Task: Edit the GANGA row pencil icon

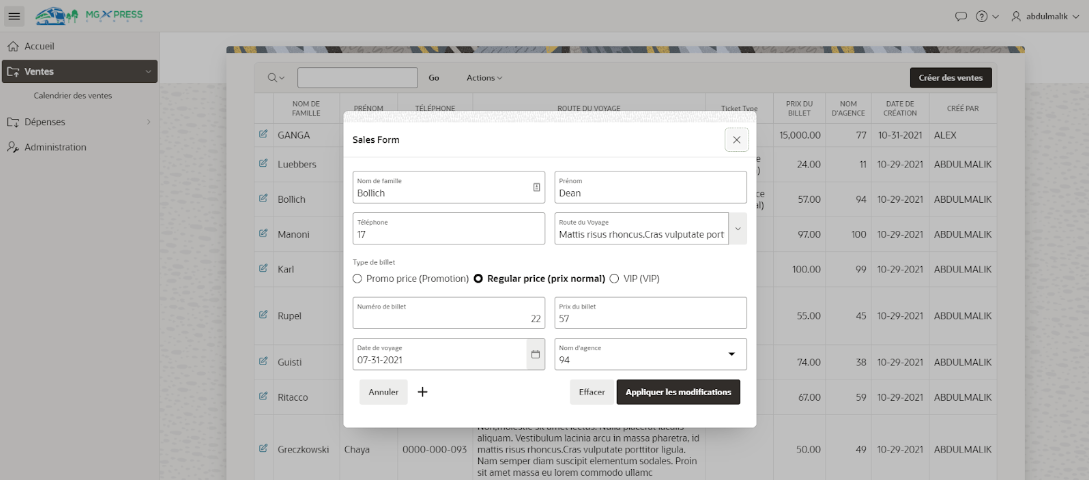Action: click(x=263, y=134)
